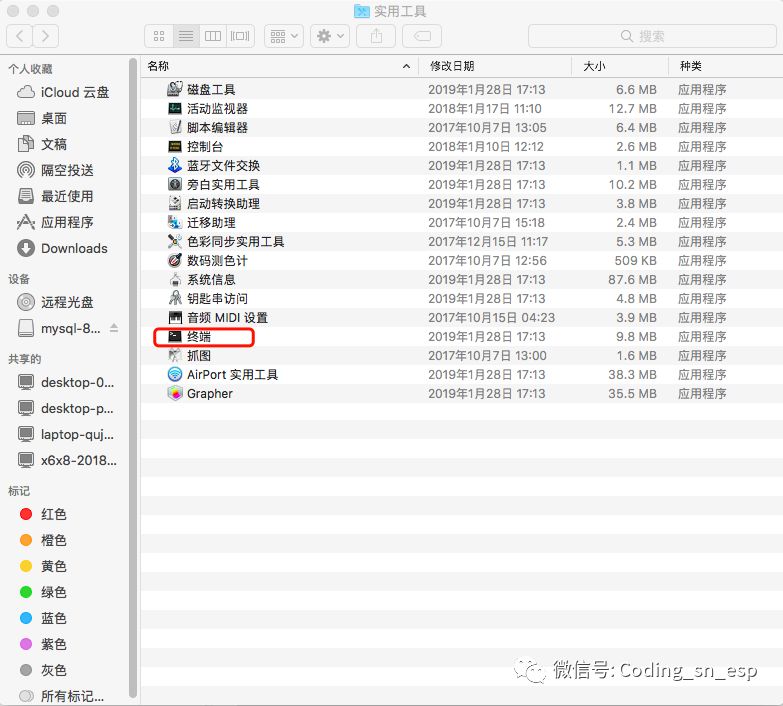Sort by the 名称 column header
This screenshot has height=706, width=783.
pos(280,66)
